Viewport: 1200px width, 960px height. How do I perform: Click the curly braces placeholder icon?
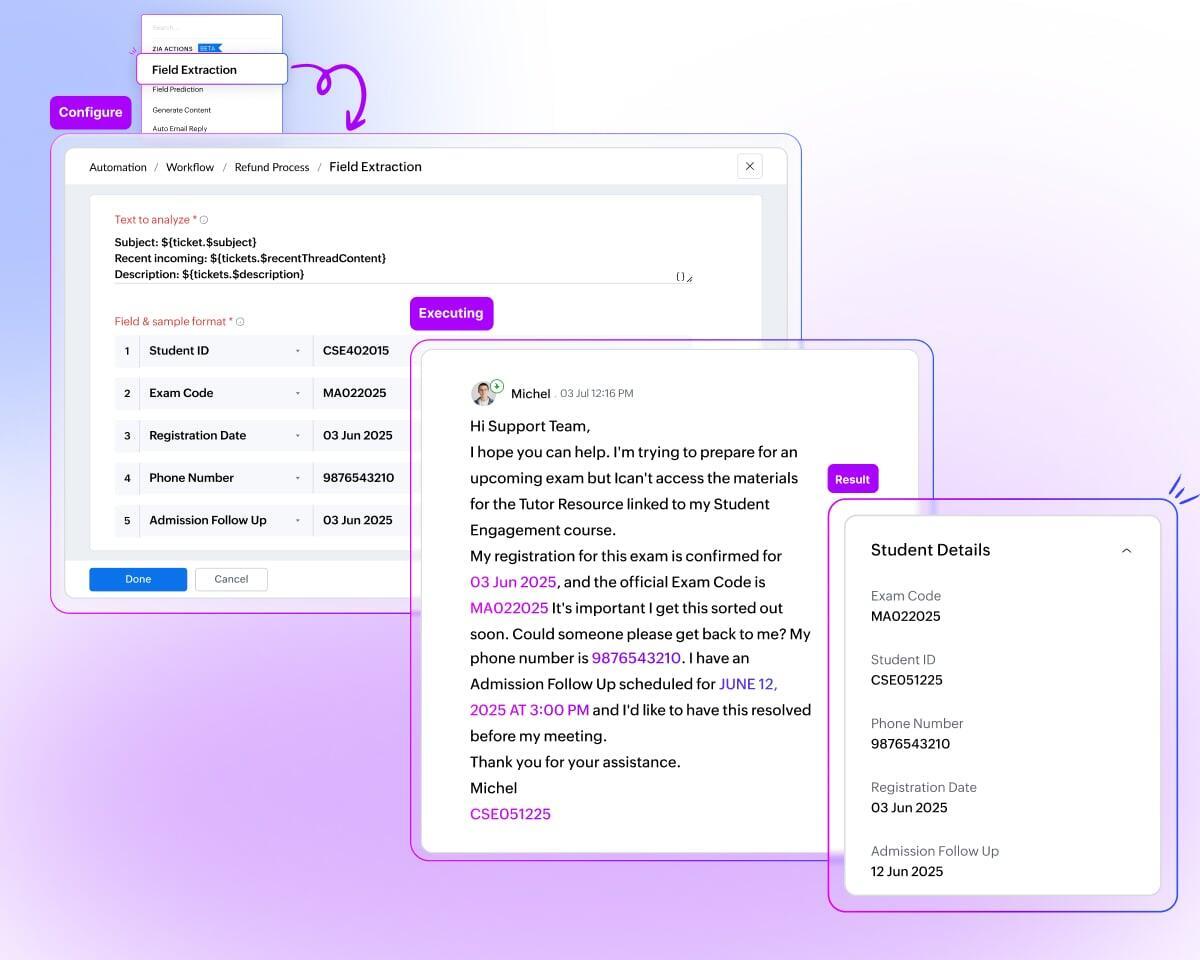click(x=680, y=276)
